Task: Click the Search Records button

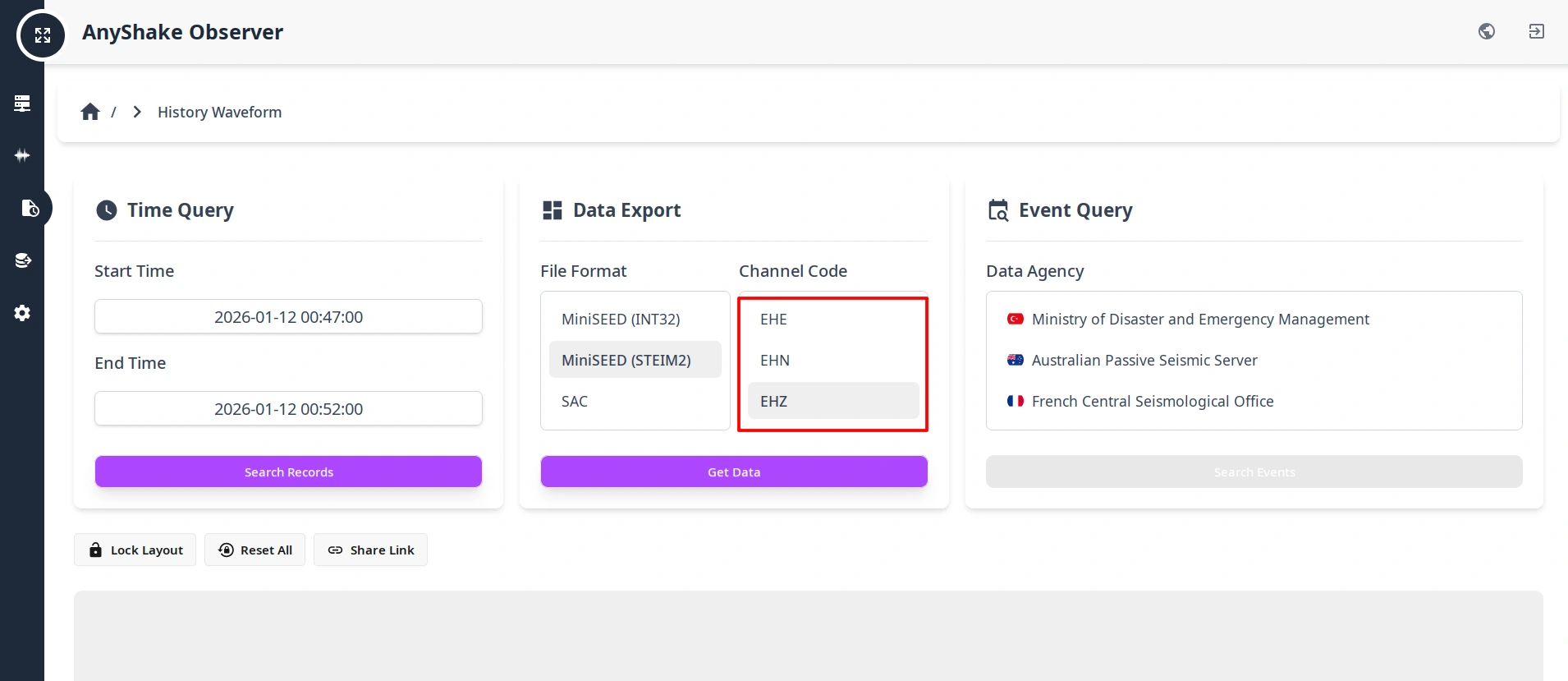Action: click(x=288, y=472)
